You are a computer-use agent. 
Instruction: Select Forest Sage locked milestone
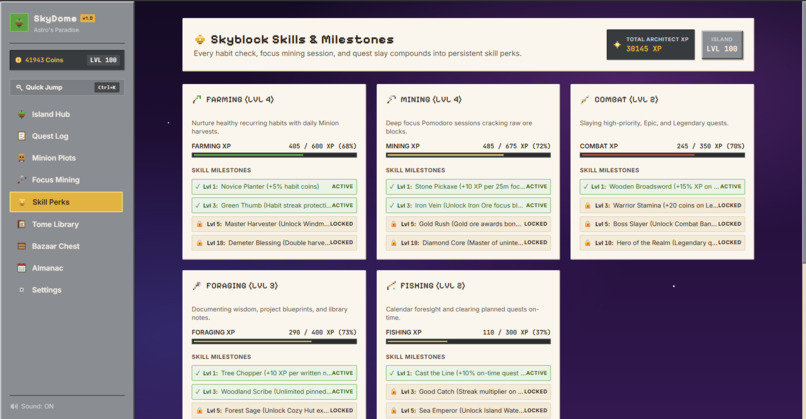274,411
